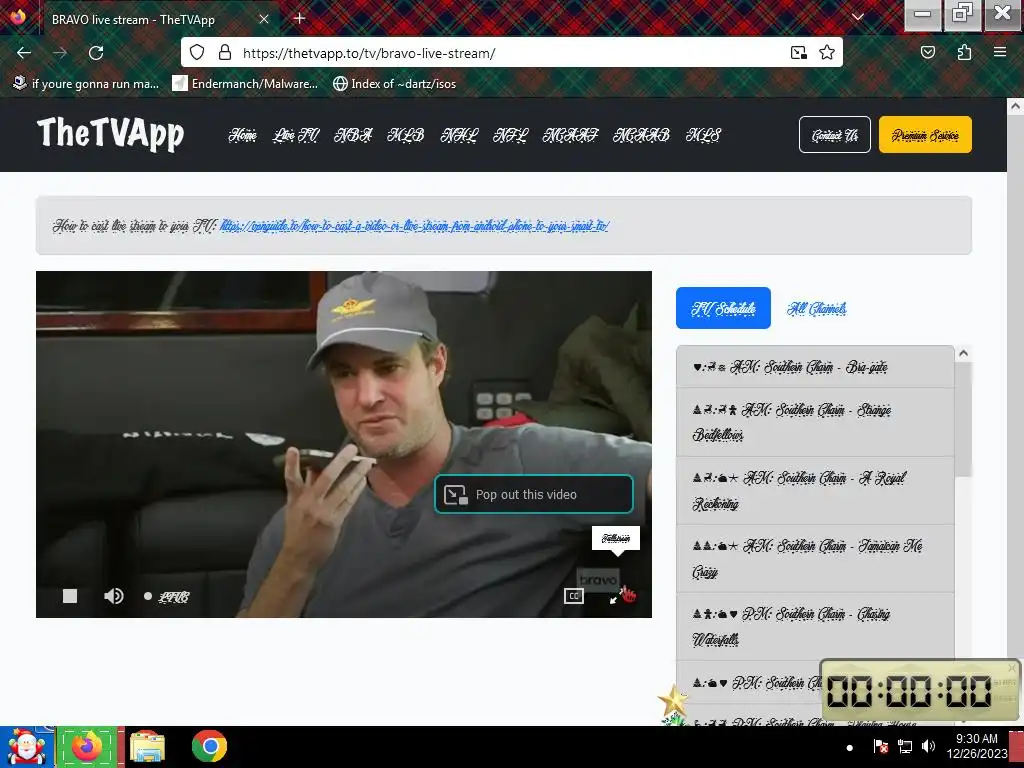
Task: Click the Contact Us button
Action: 835,135
